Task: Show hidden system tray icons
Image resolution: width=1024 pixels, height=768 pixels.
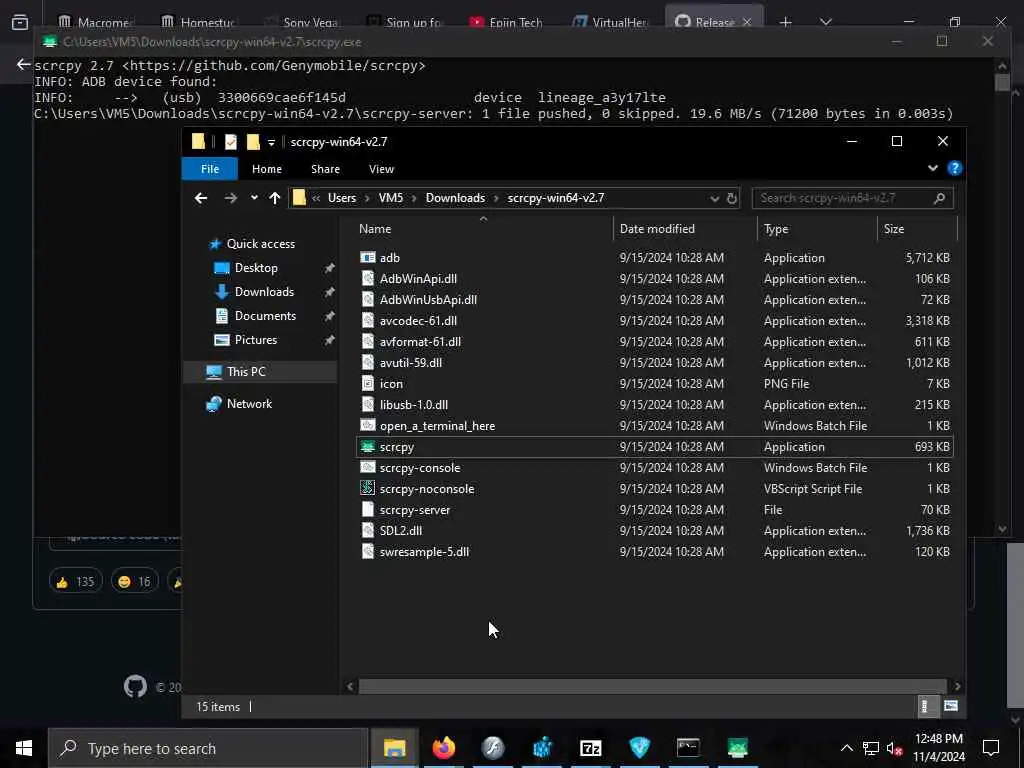Action: tap(846, 748)
